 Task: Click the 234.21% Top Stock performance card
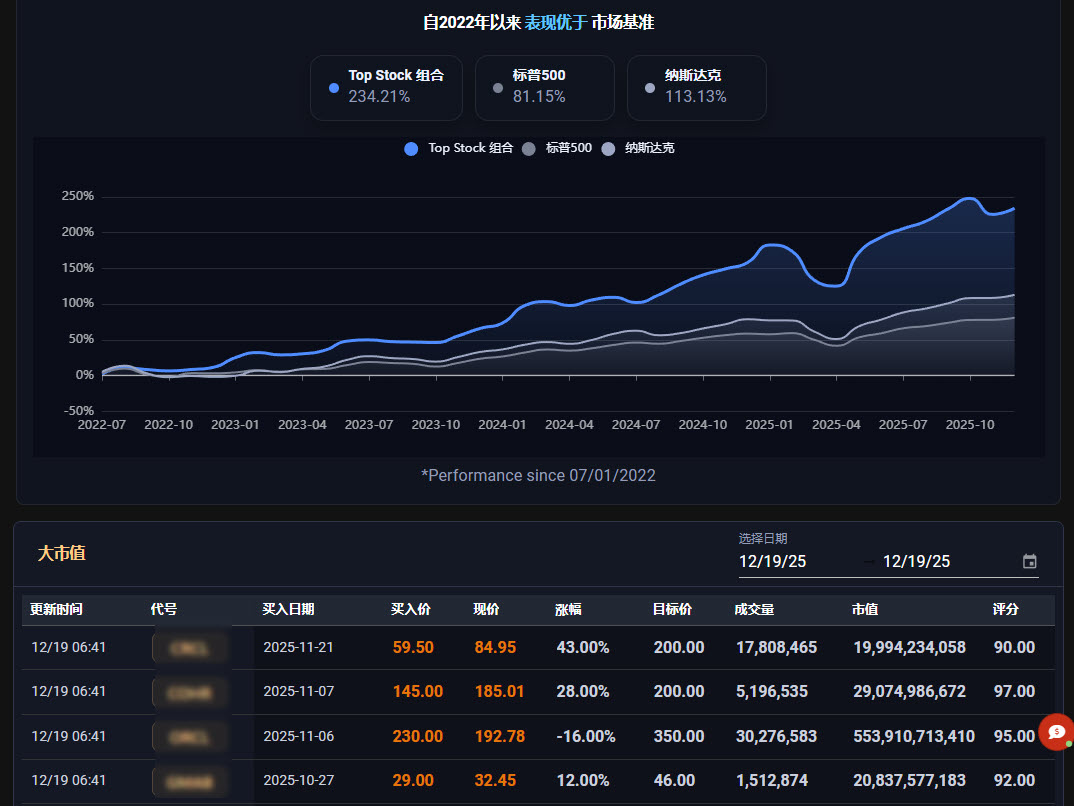coord(385,88)
